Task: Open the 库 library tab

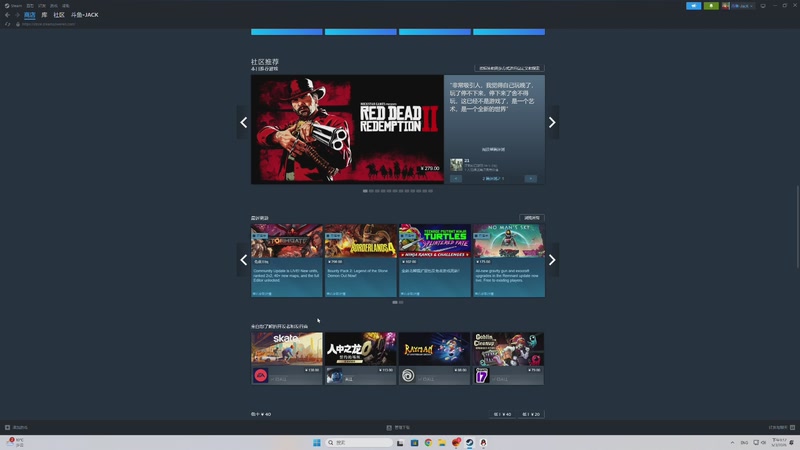Action: (44, 15)
